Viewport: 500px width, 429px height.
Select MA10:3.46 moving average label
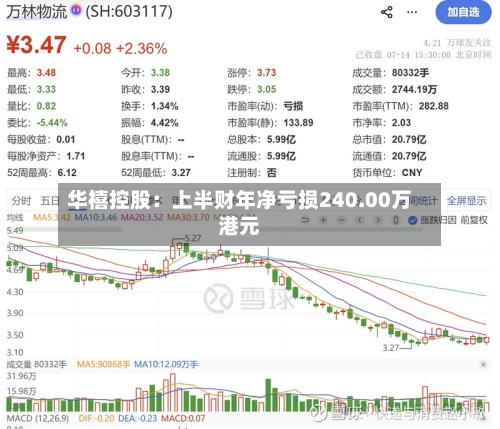click(x=96, y=218)
